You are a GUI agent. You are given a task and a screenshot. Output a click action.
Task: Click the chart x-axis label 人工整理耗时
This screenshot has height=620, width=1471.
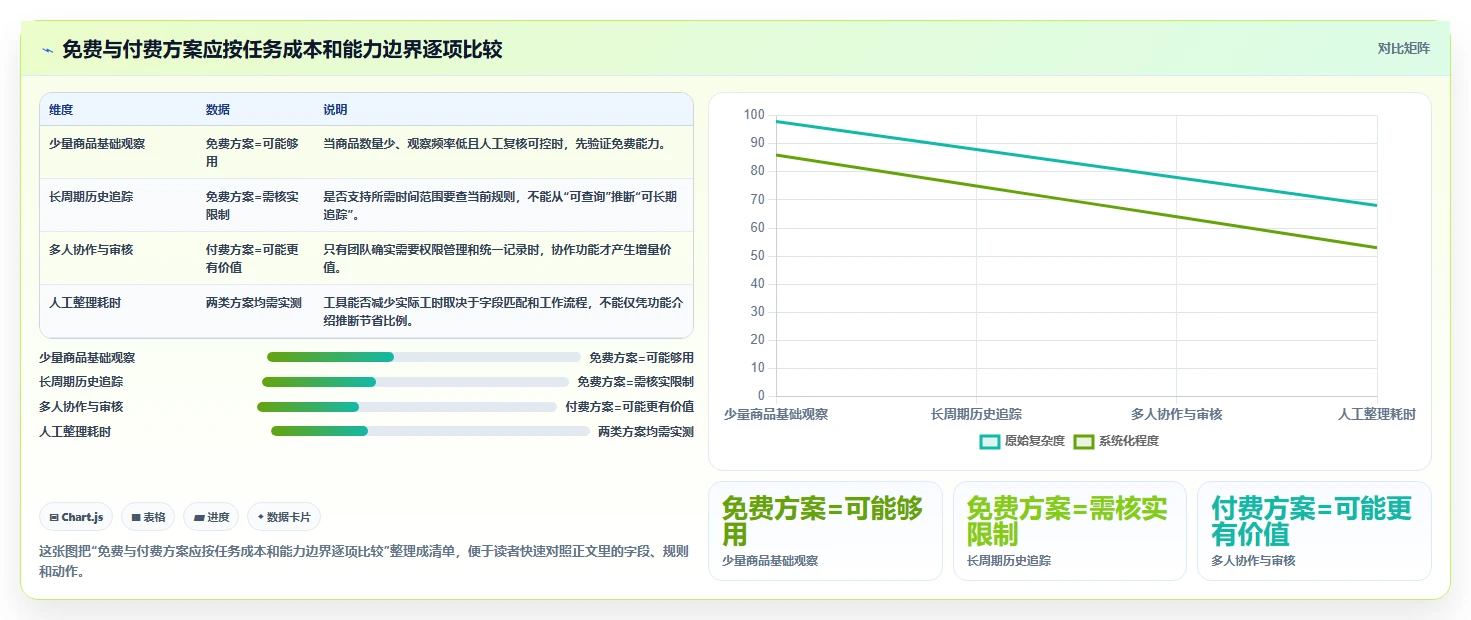tap(1377, 414)
